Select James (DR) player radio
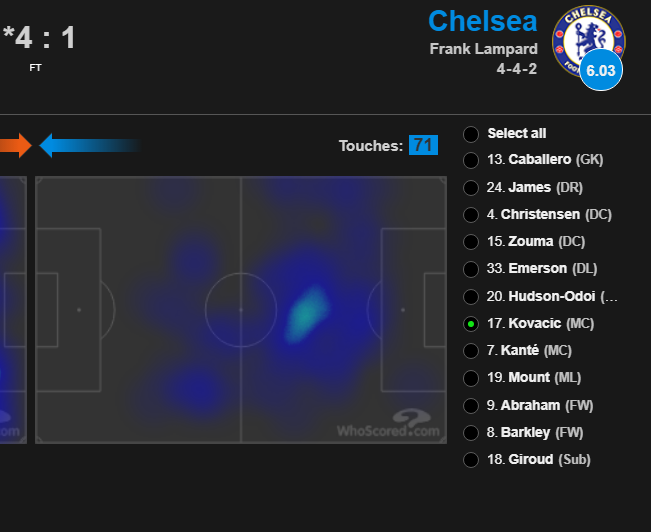Screen dimensions: 665x532 471,188
